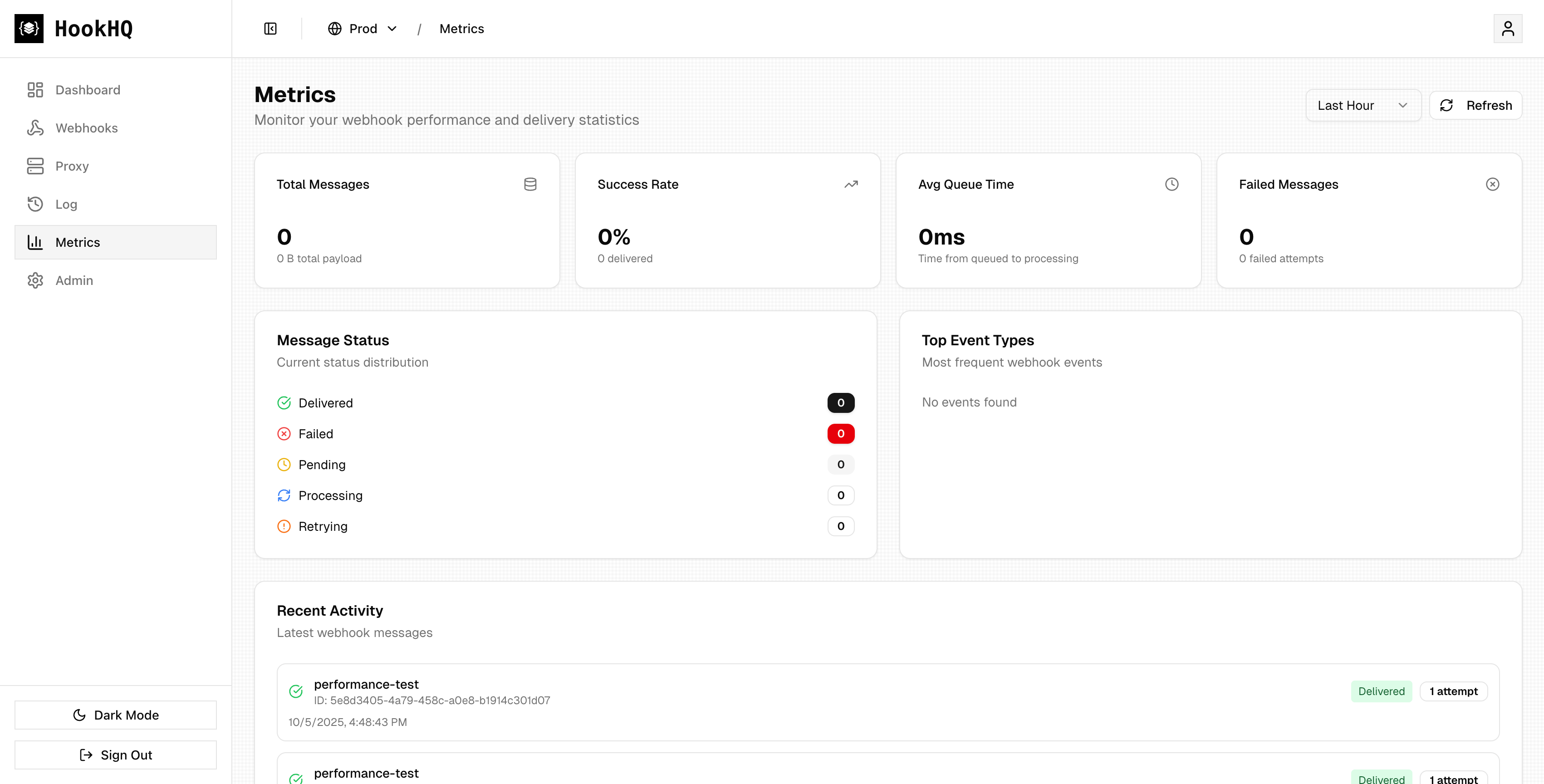
Task: Click the chevron beside Prod
Action: coord(392,29)
